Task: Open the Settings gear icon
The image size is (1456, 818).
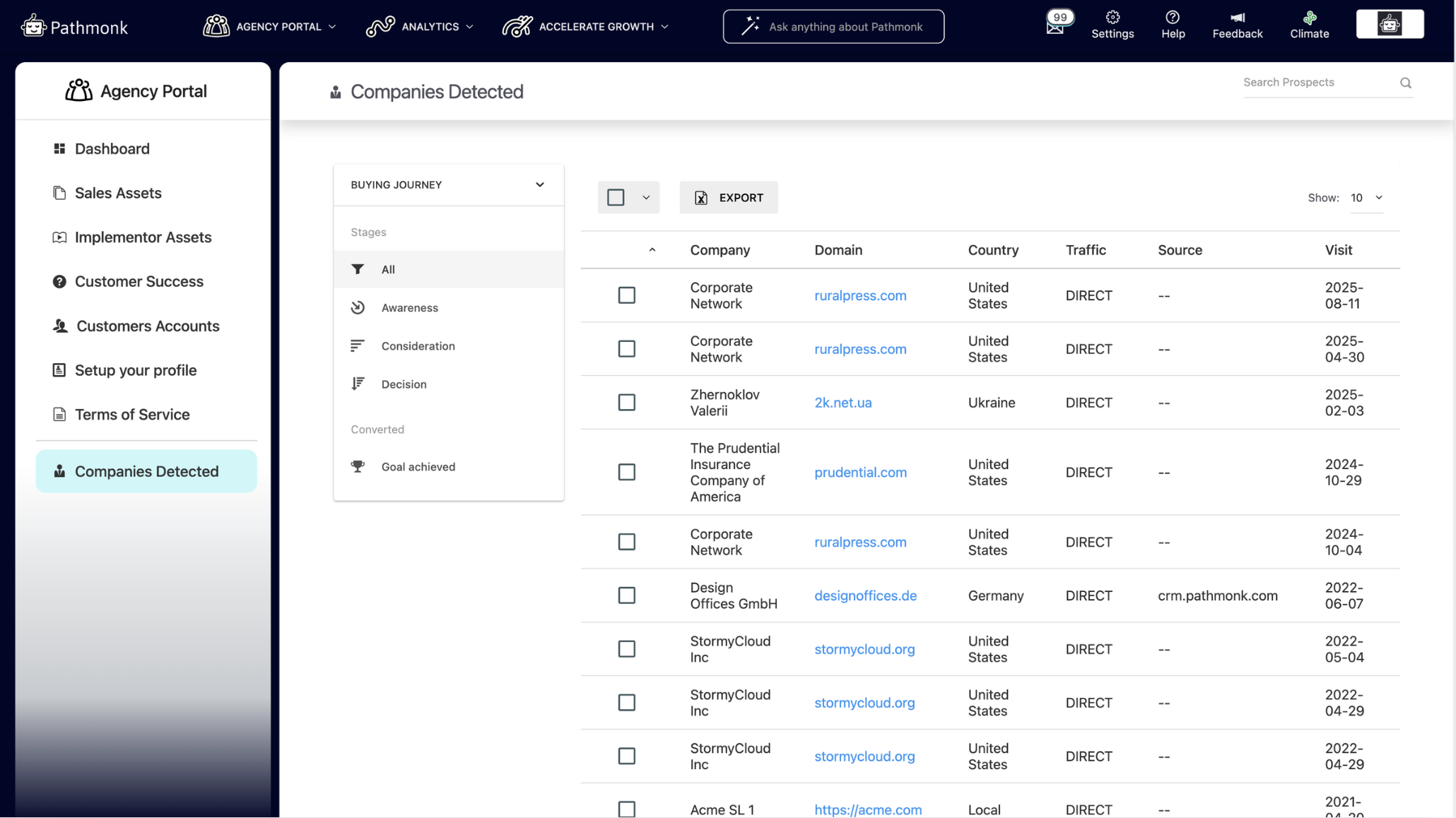Action: coord(1112,18)
